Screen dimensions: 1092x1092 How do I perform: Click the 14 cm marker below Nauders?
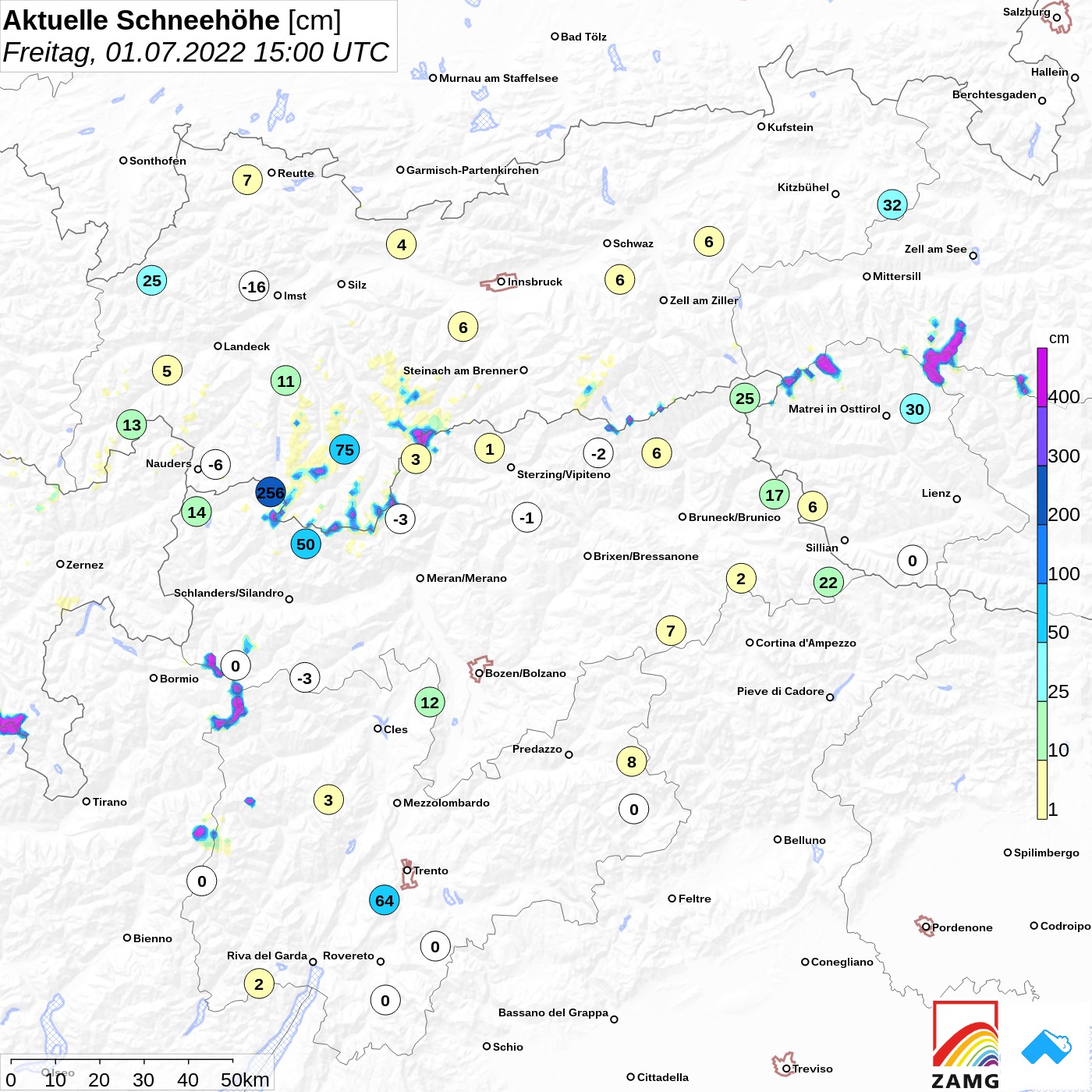pos(197,512)
